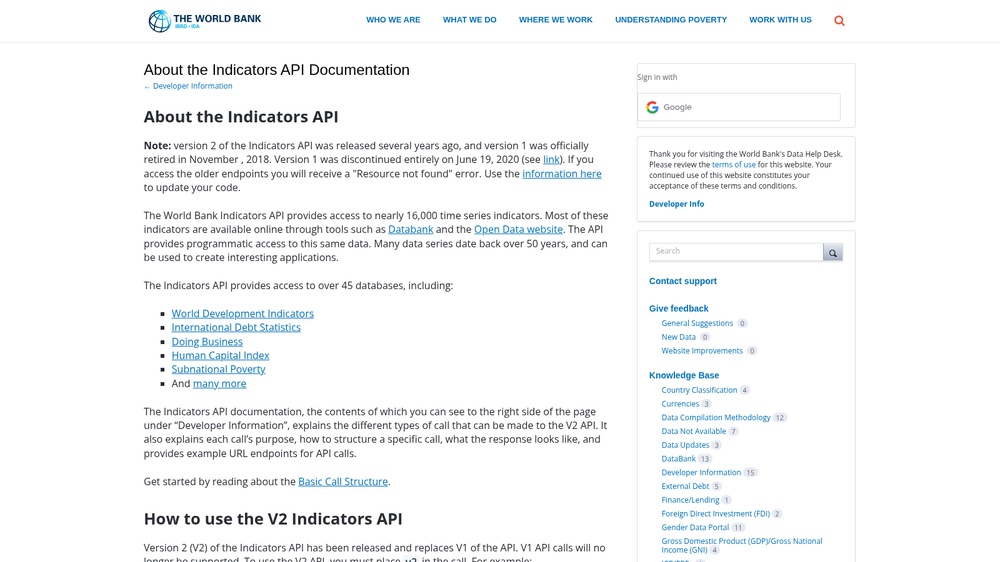Click the Contact support link
This screenshot has width=1000, height=562.
coord(683,281)
